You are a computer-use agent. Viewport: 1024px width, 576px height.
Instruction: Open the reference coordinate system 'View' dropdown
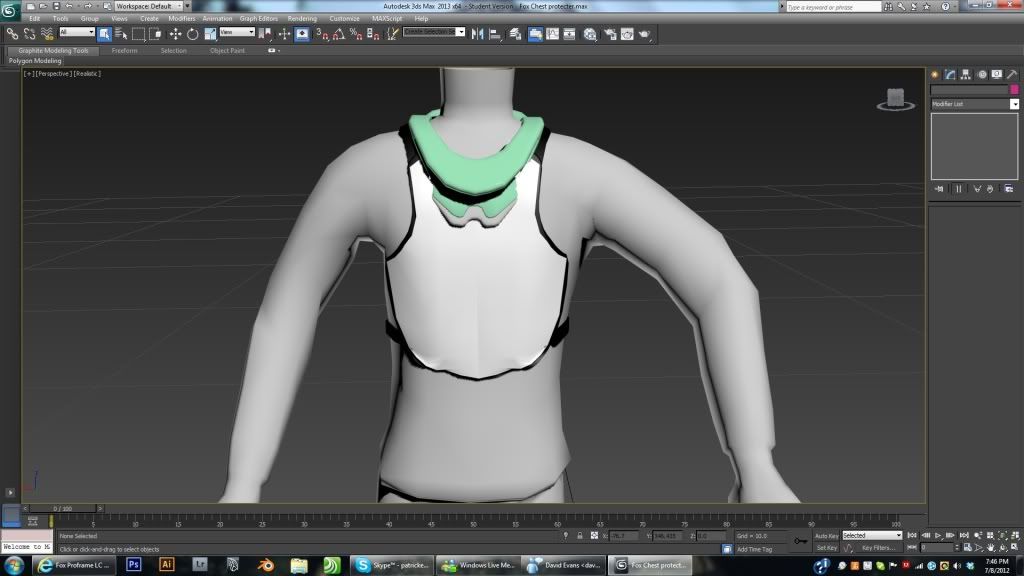click(x=237, y=32)
